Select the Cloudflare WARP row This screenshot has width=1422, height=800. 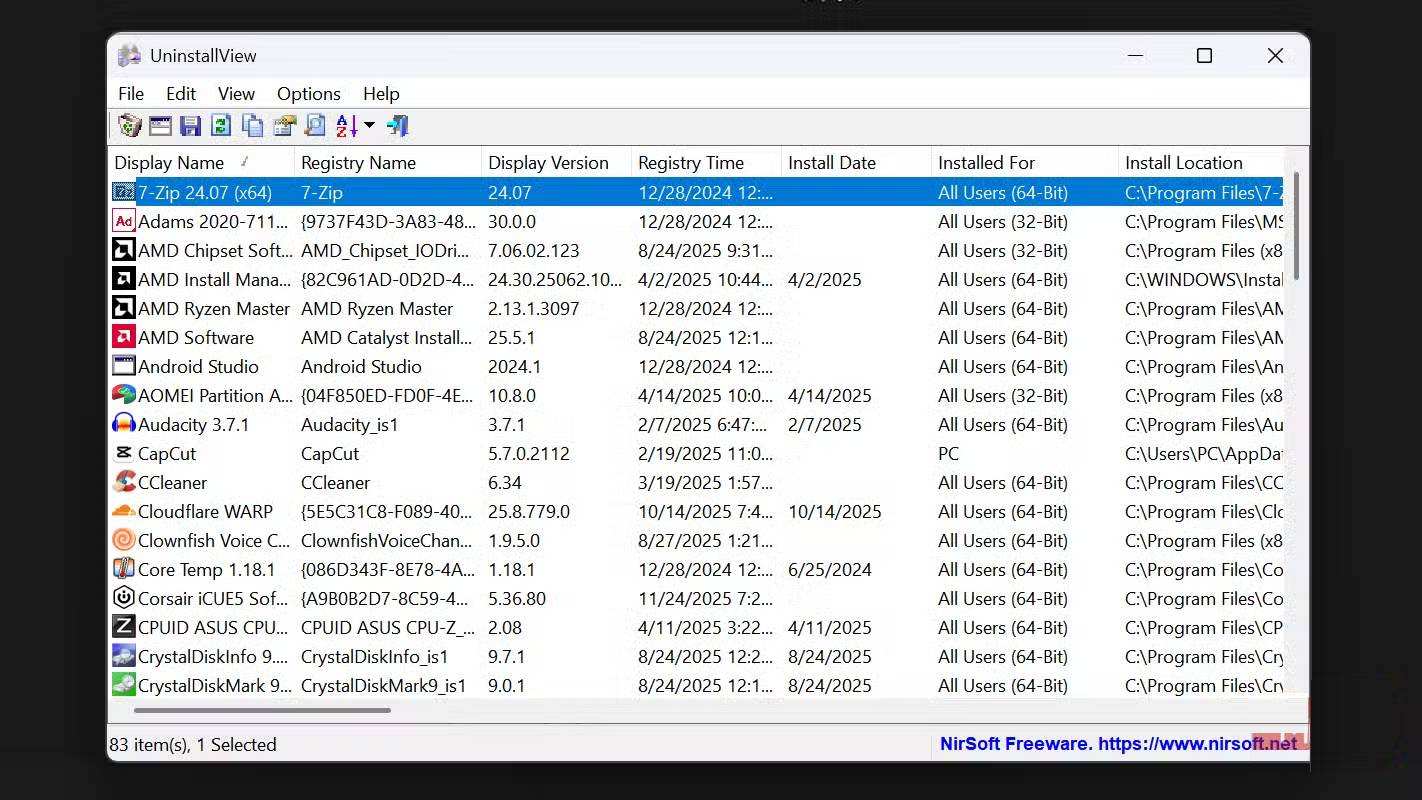click(205, 512)
